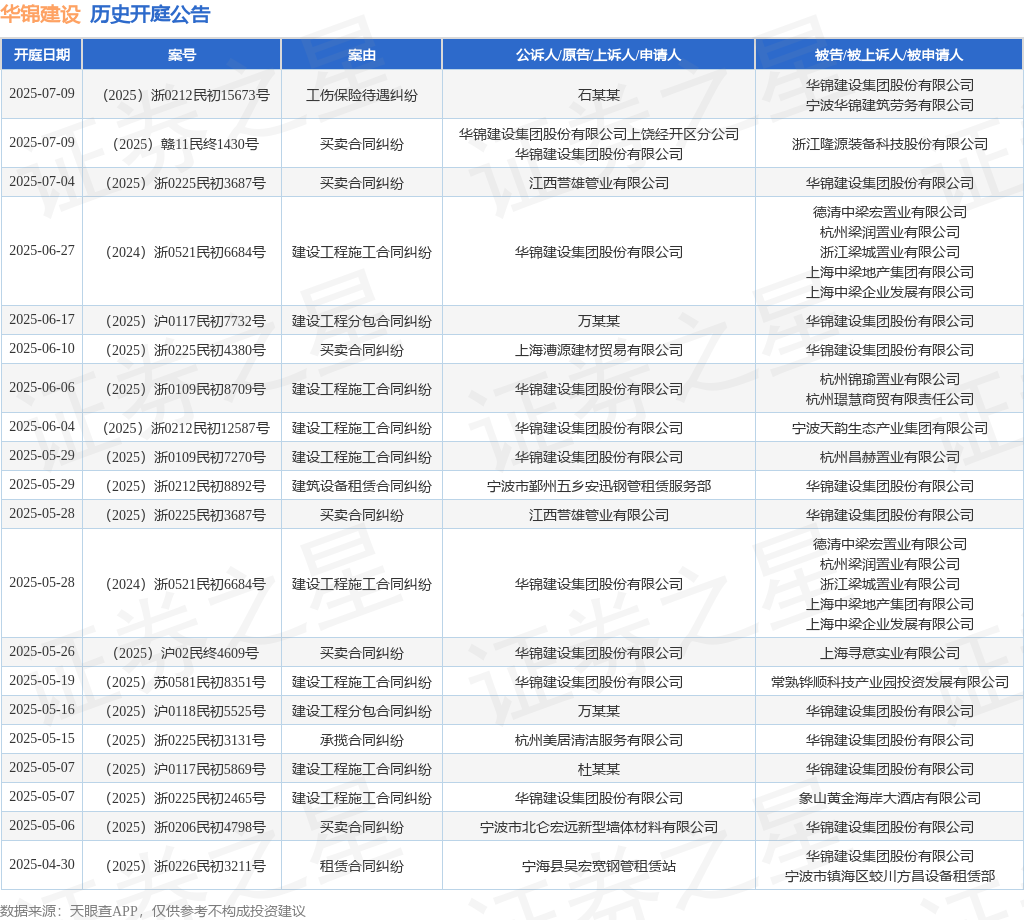This screenshot has height=920, width=1024.
Task: Click case number (2025)浙0212民初15673号
Action: click(185, 95)
